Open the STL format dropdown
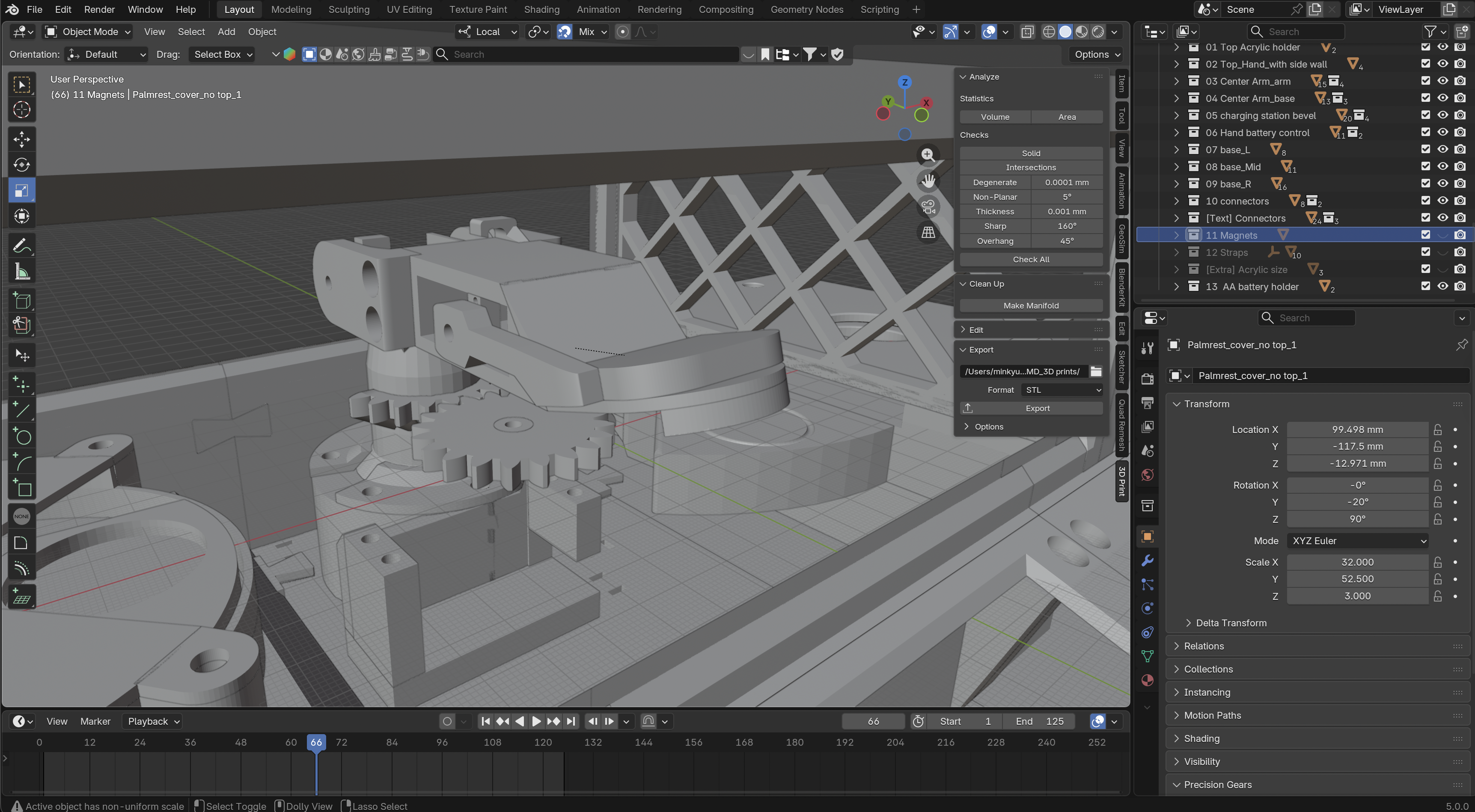This screenshot has height=812, width=1475. coord(1062,390)
